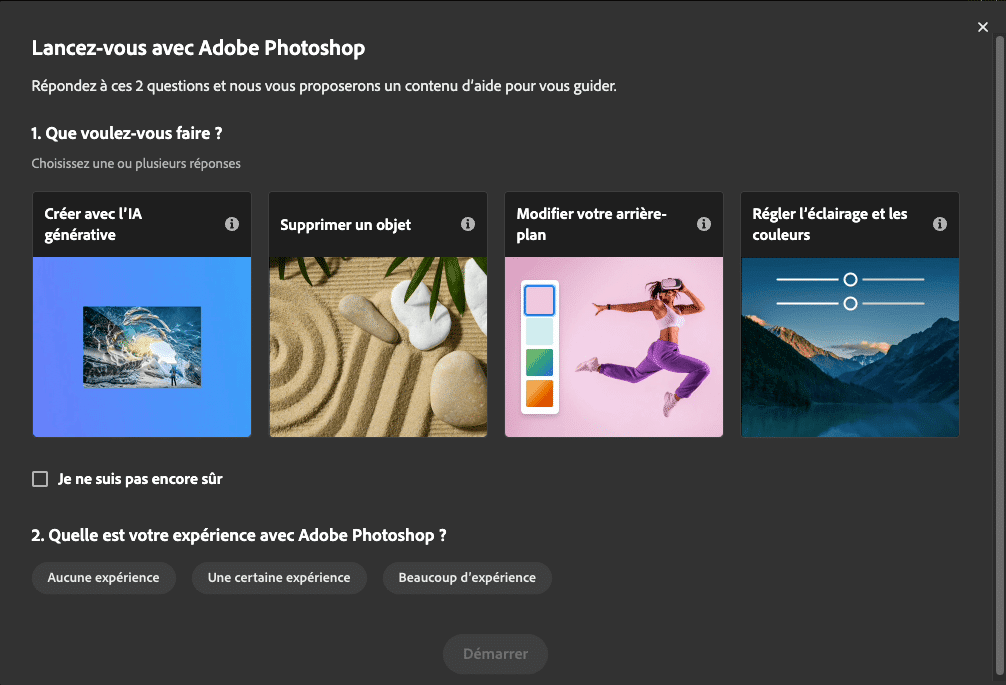Show info for Supprimer un objet
1006x685 pixels.
(x=468, y=224)
